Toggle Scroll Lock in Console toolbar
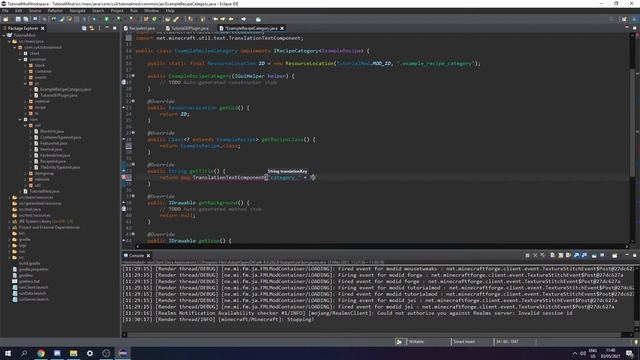640x360 pixels. [x=560, y=256]
